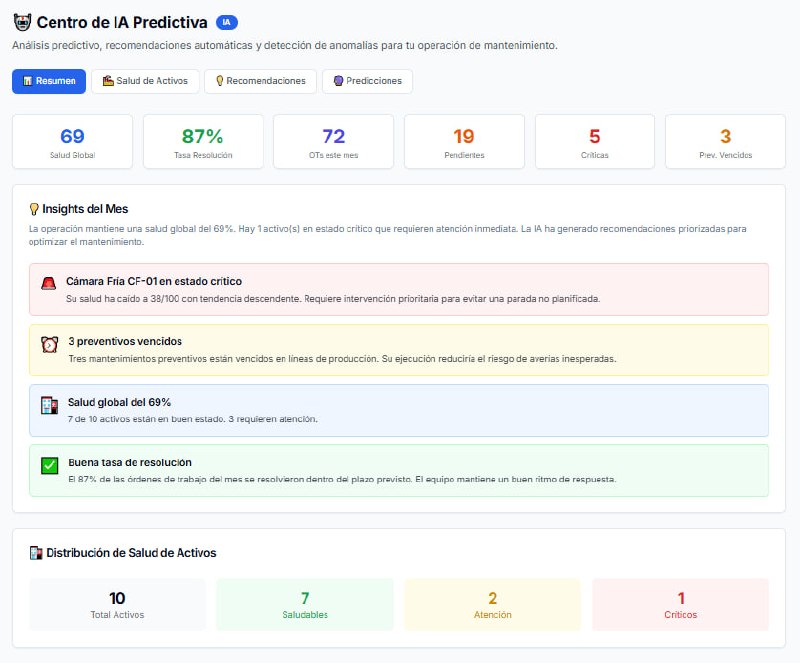Click the text starting 'Tres mantenimientos preventivos están vencidos'

coord(342,359)
